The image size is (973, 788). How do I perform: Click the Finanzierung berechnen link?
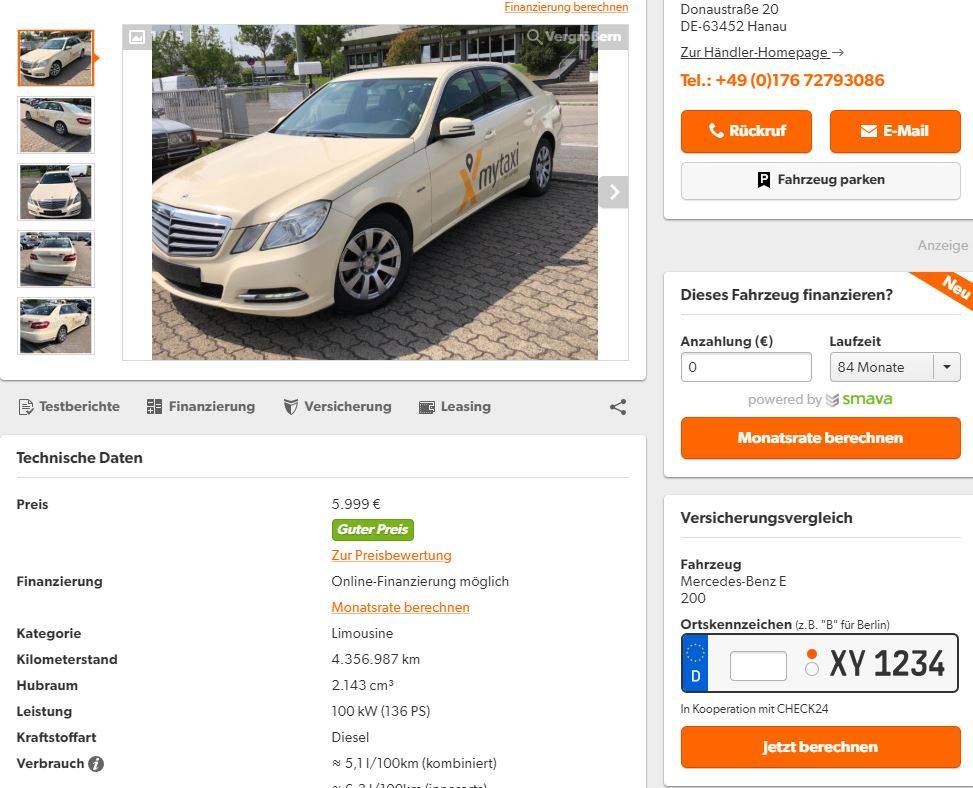pos(566,7)
